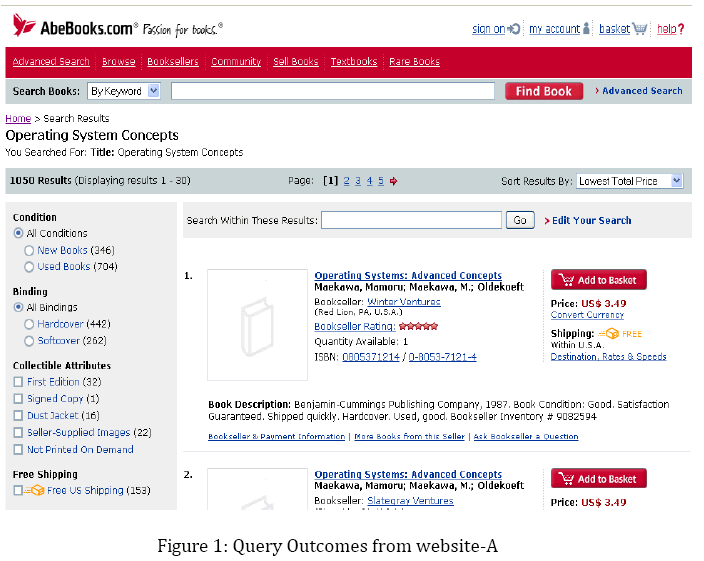This screenshot has width=704, height=561.
Task: Click the Bookseller Rating link
Action: 355,326
